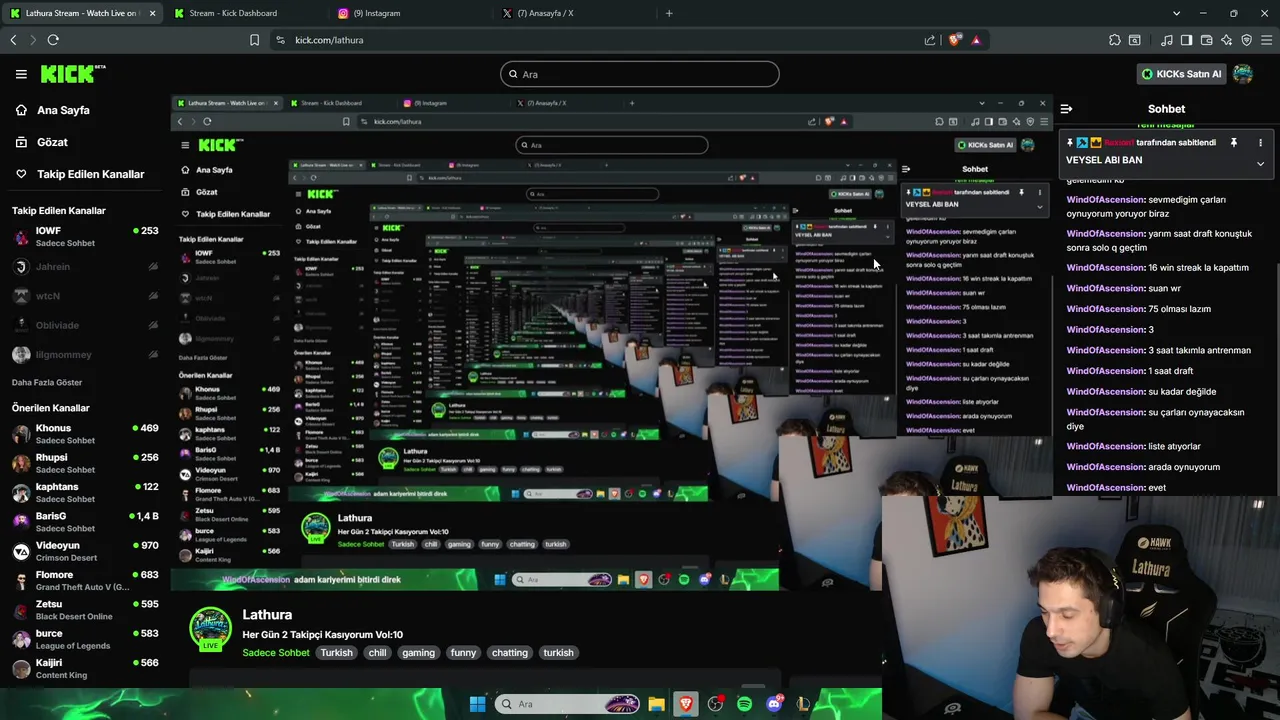The width and height of the screenshot is (1280, 720).
Task: Open the Brave playlist music note icon
Action: point(1166,40)
